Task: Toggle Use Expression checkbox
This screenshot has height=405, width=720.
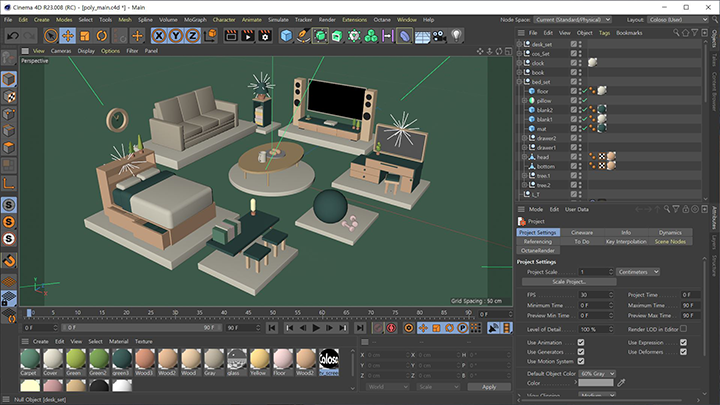Action: 683,343
